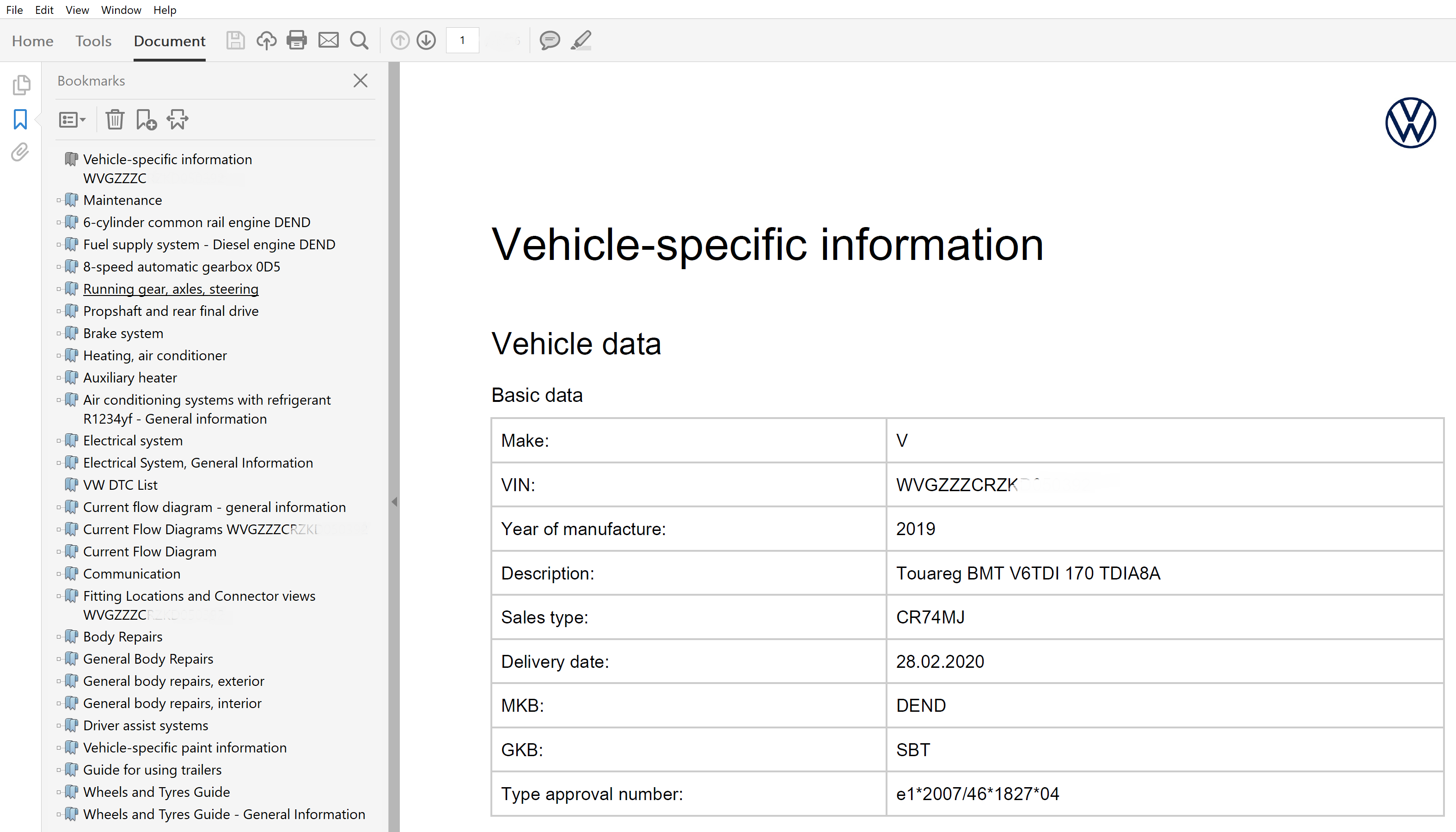The image size is (1456, 832).
Task: Send document by email envelope icon
Action: coord(328,41)
